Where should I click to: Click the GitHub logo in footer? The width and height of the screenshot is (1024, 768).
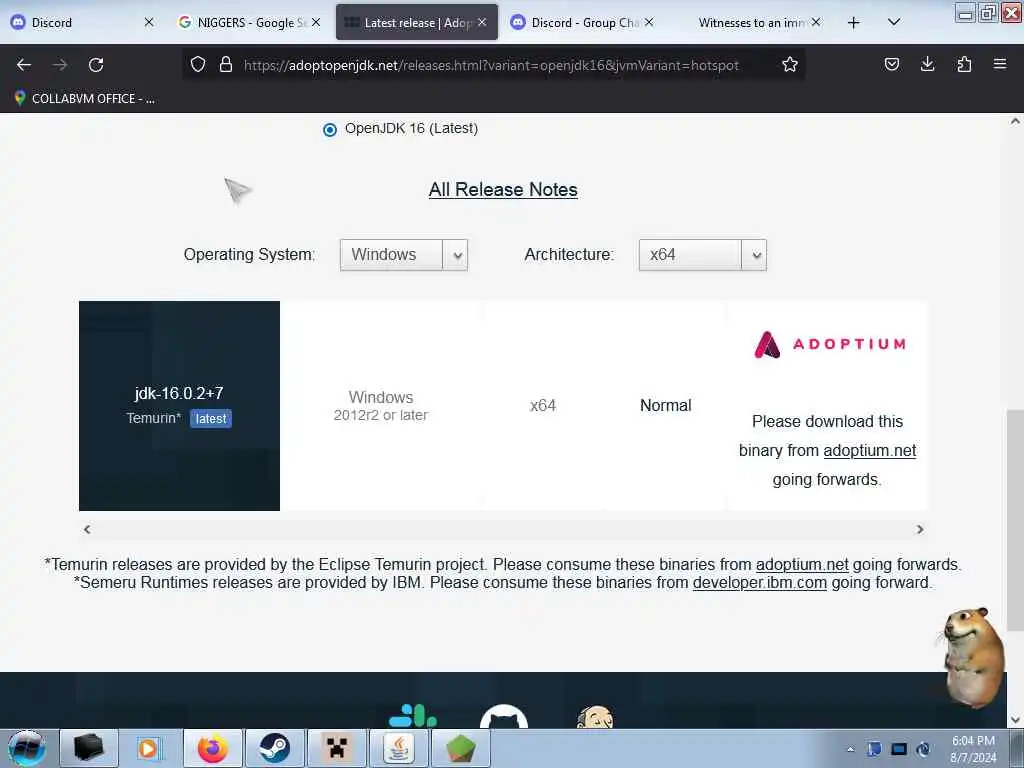[x=504, y=716]
